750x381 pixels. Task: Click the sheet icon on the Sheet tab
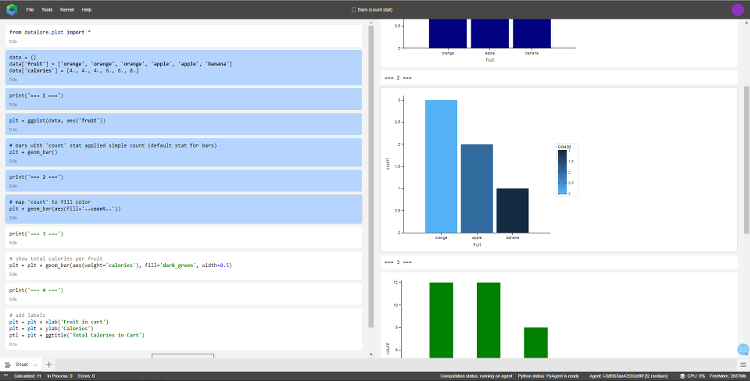point(8,365)
